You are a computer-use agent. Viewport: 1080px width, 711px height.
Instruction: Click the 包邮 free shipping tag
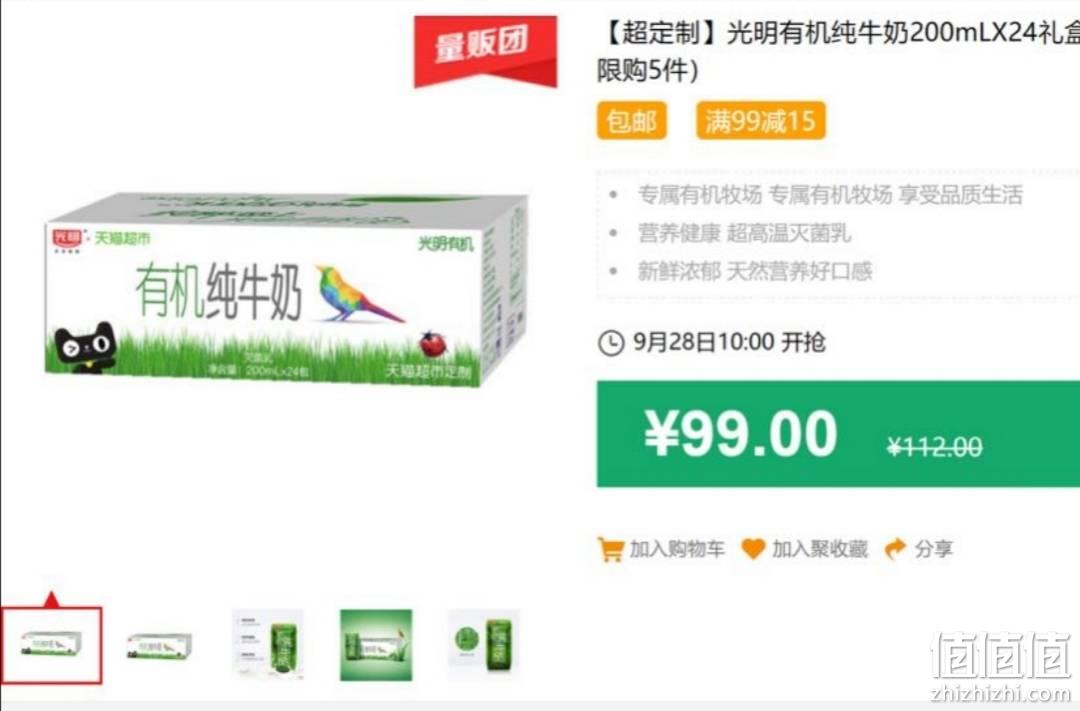[x=632, y=121]
